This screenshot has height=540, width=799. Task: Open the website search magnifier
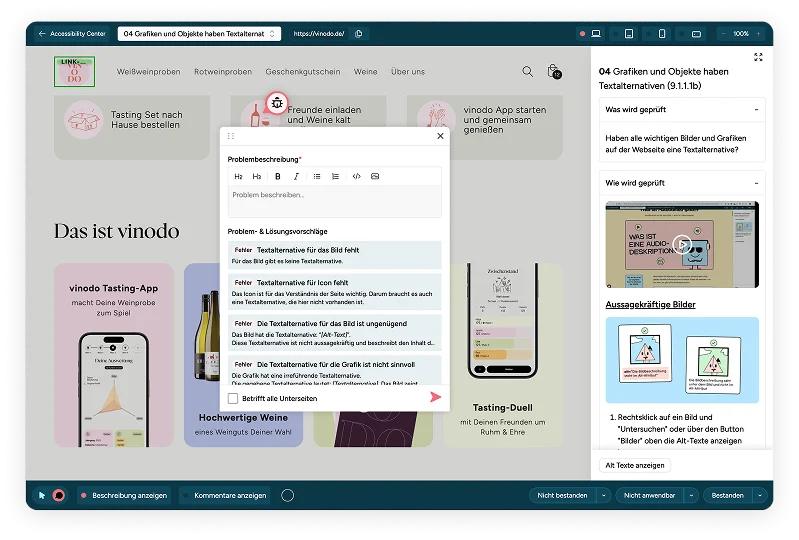(527, 72)
